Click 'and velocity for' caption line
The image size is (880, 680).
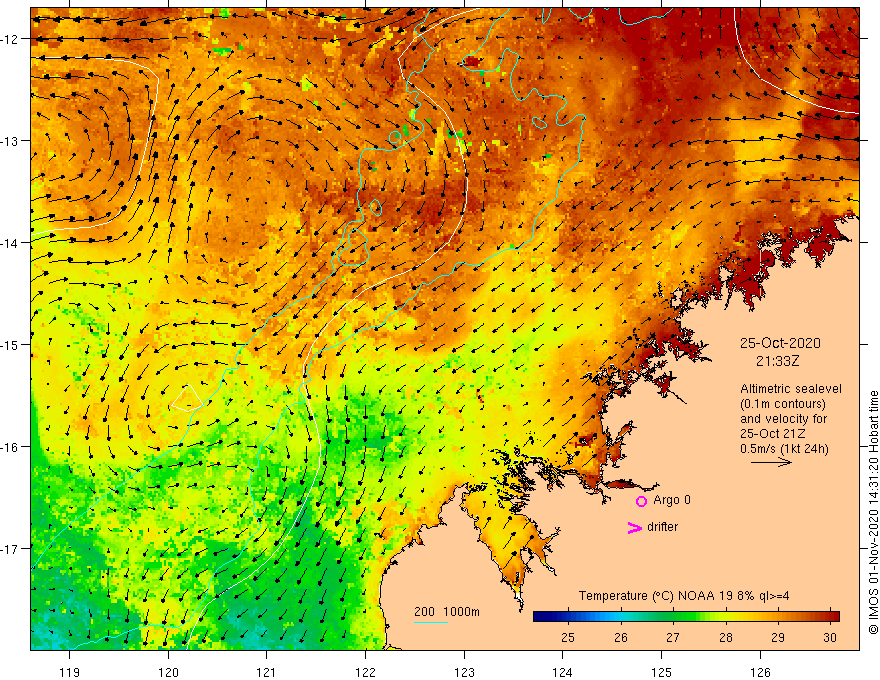coord(783,419)
